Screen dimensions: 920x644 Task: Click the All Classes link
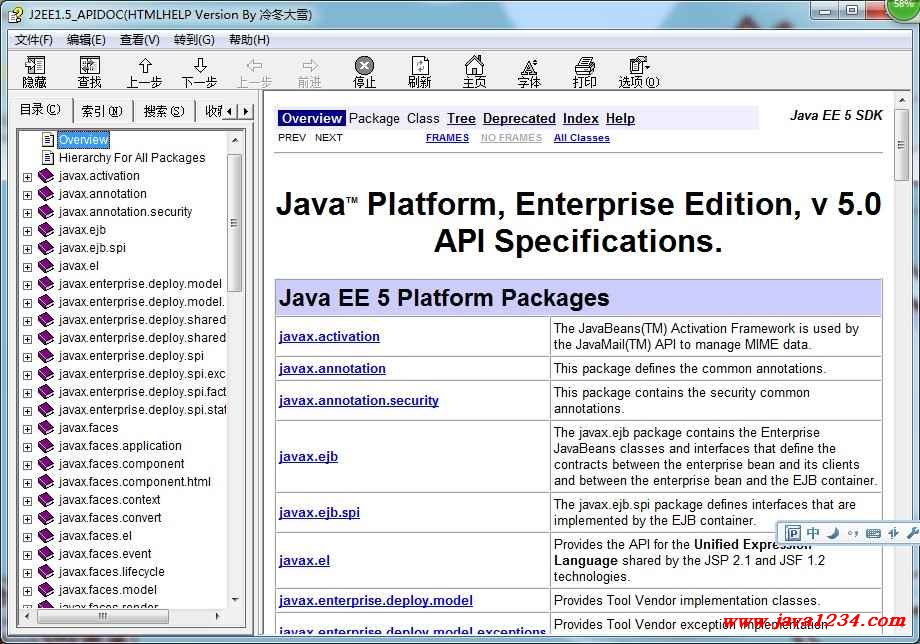click(581, 138)
